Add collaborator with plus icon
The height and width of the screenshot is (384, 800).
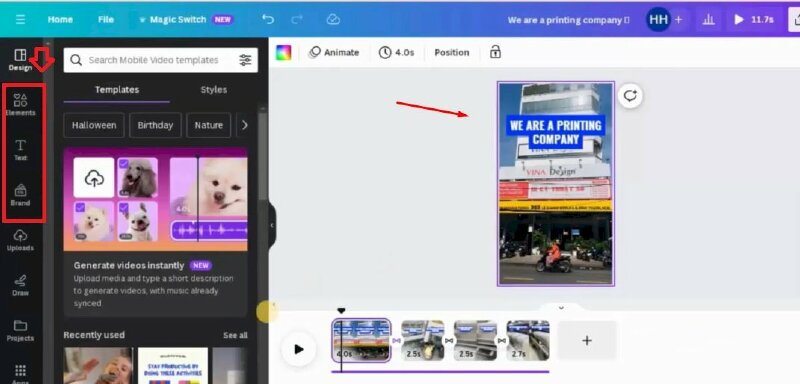[x=679, y=19]
